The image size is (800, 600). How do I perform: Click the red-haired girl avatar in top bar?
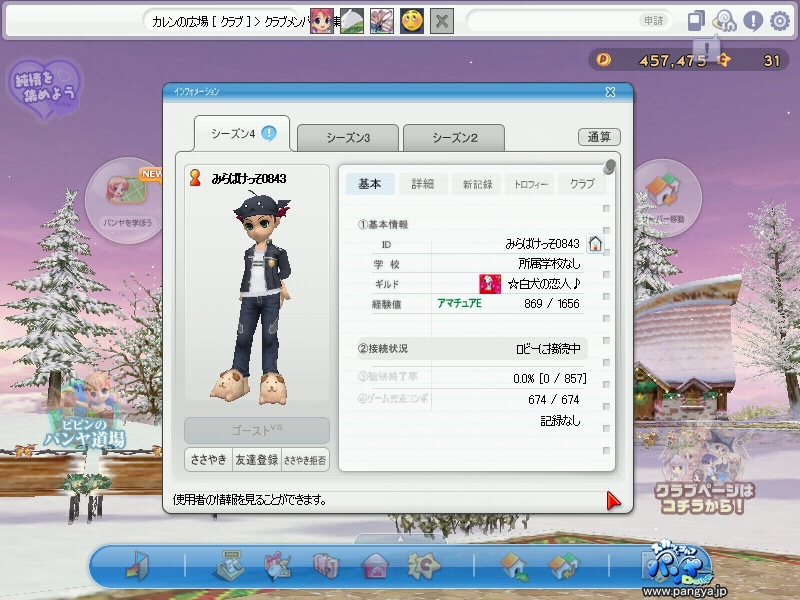coord(322,21)
